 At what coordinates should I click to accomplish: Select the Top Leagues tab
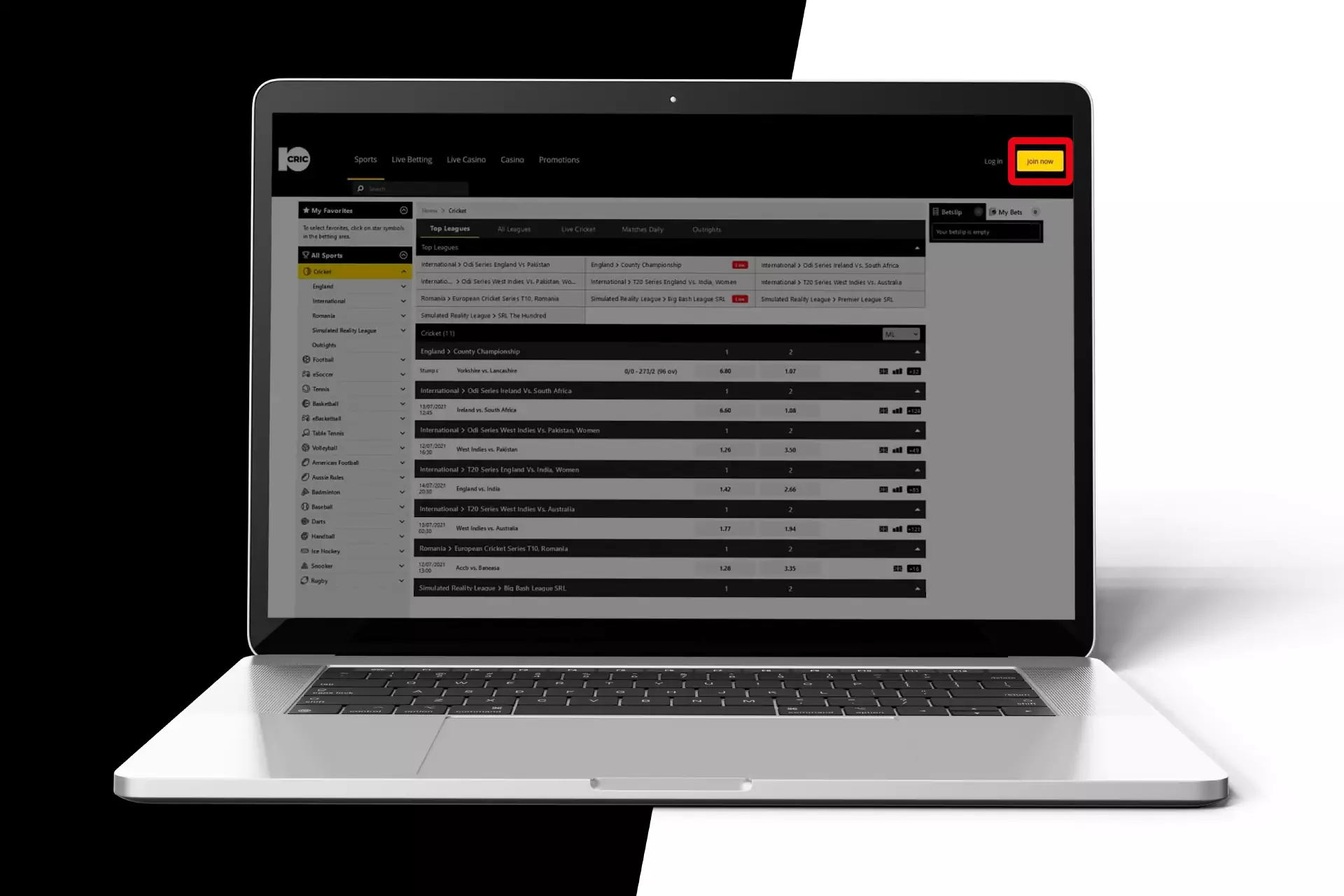450,229
